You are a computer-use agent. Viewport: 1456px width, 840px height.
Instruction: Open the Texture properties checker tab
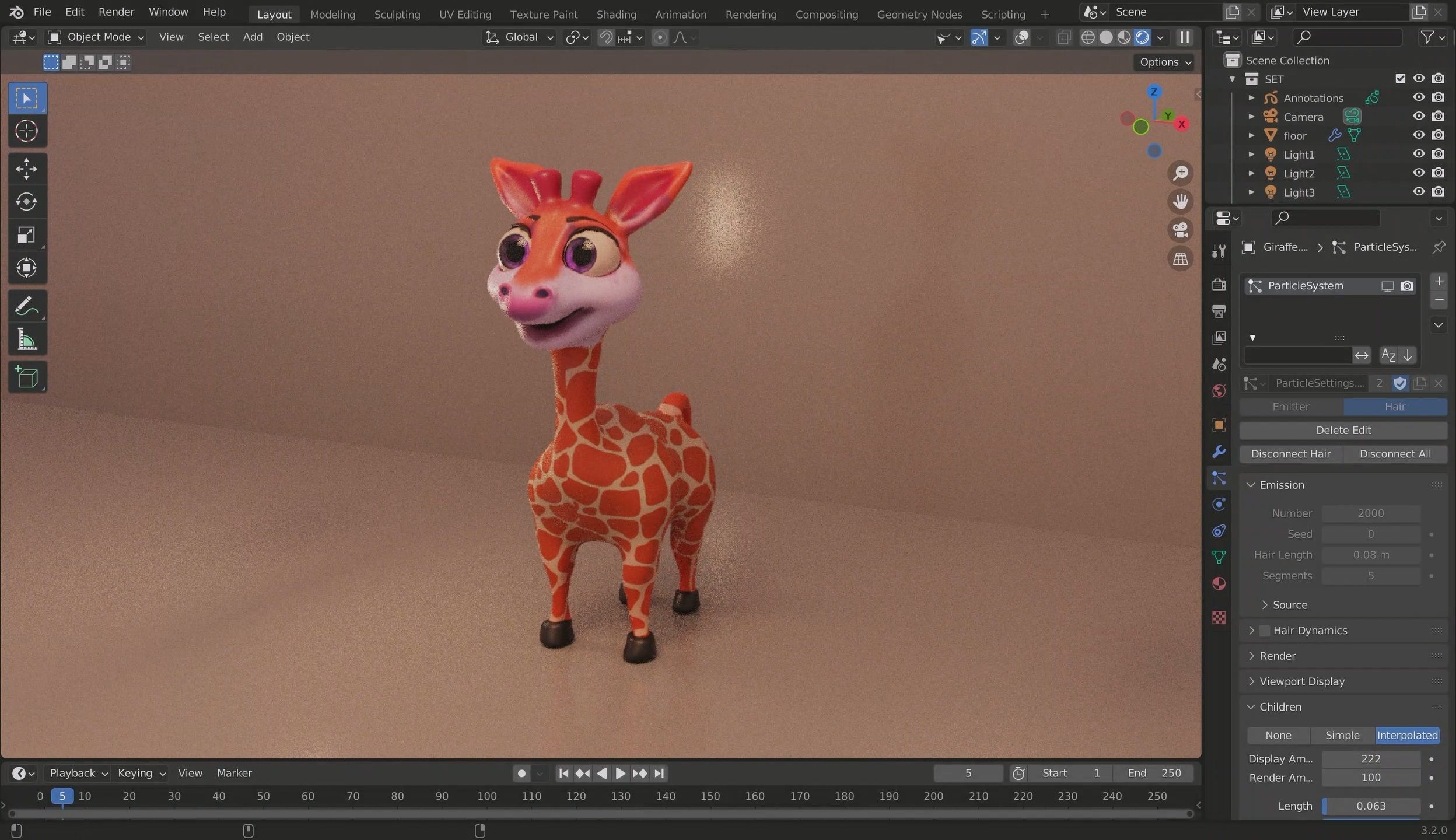[1219, 618]
